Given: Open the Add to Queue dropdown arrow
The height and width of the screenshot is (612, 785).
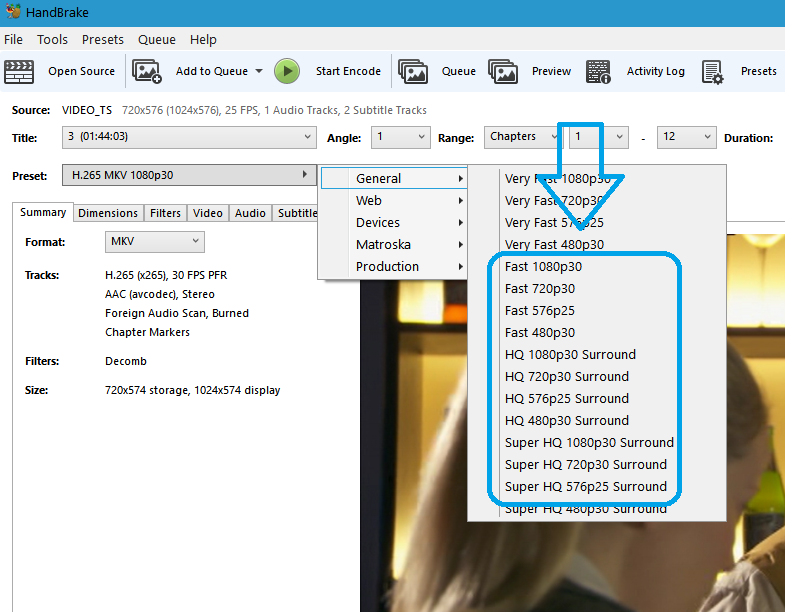Looking at the screenshot, I should (x=259, y=71).
